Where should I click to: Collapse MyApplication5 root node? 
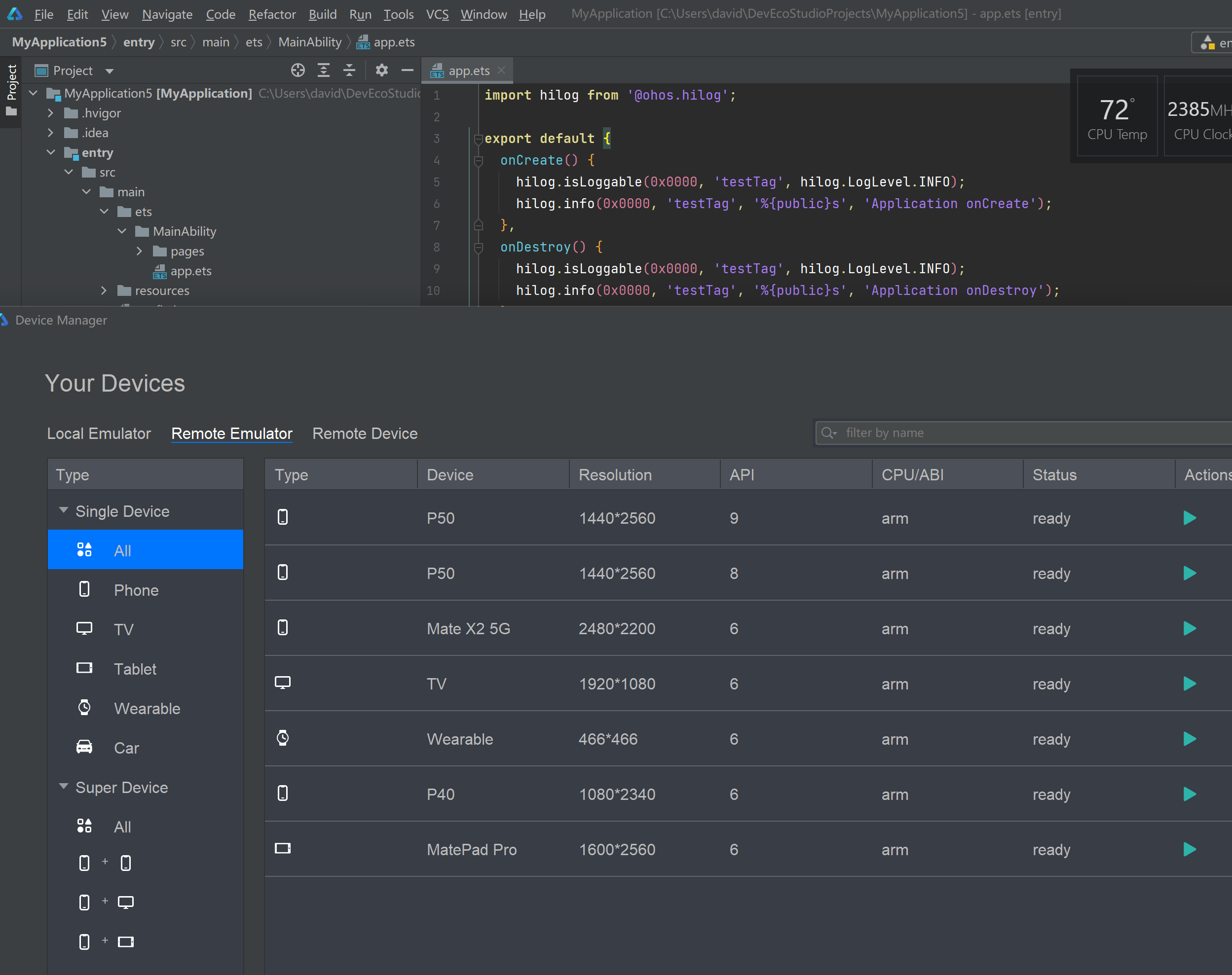pos(33,93)
